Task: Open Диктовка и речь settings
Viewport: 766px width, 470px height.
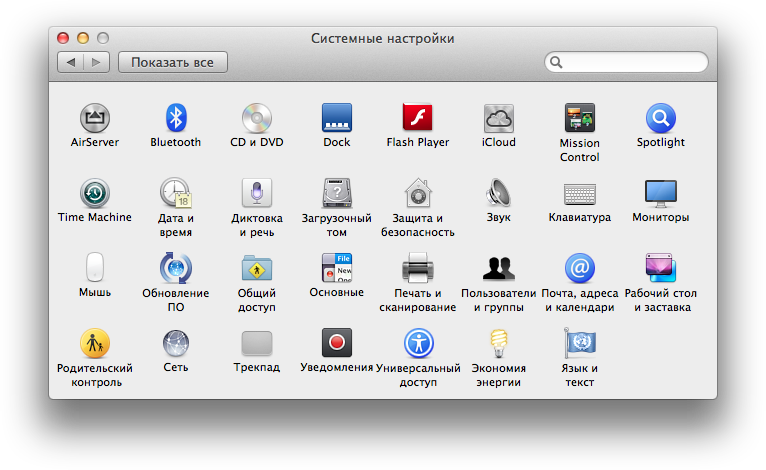Action: coord(256,193)
